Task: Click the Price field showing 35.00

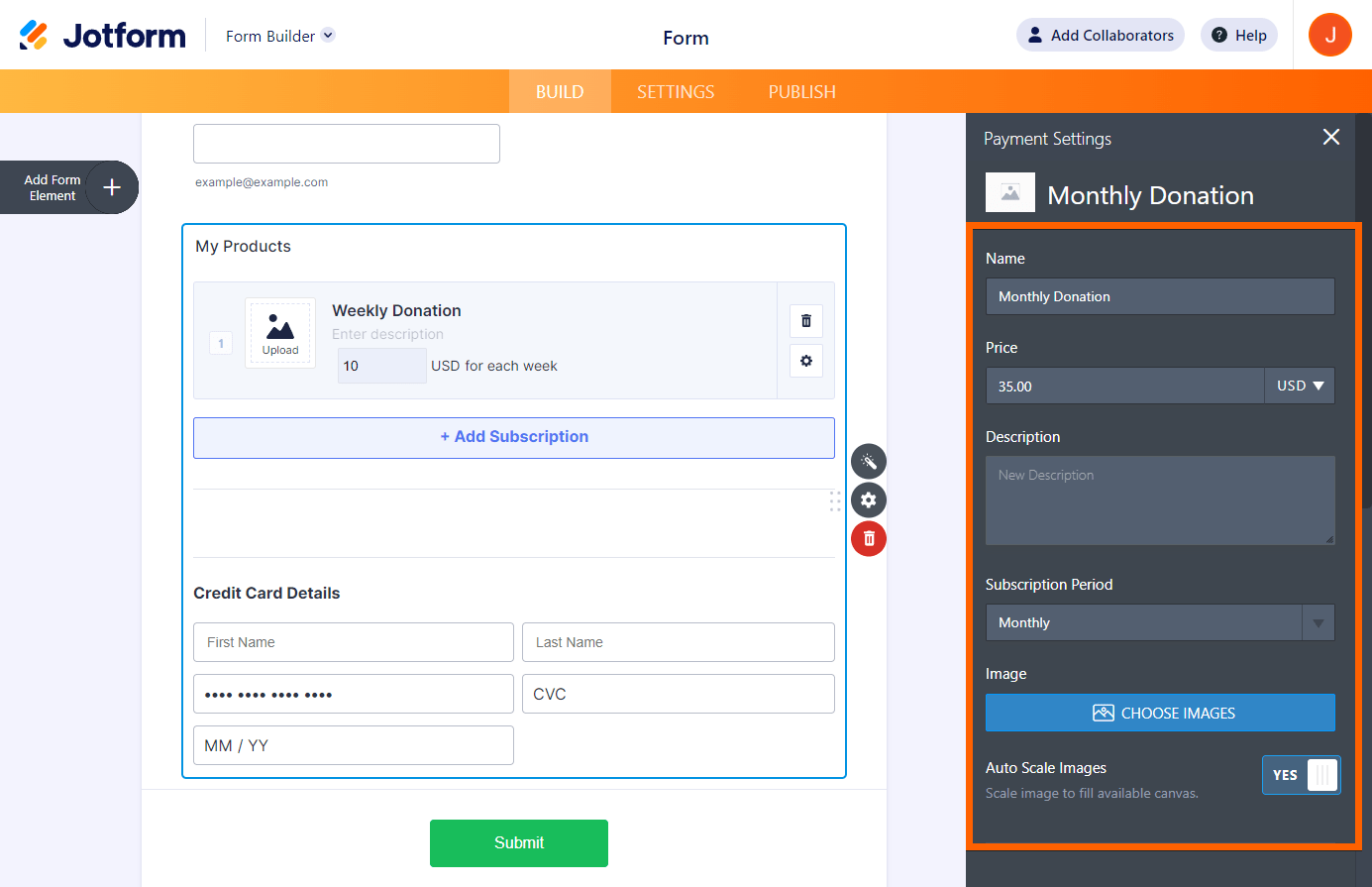Action: point(1125,386)
